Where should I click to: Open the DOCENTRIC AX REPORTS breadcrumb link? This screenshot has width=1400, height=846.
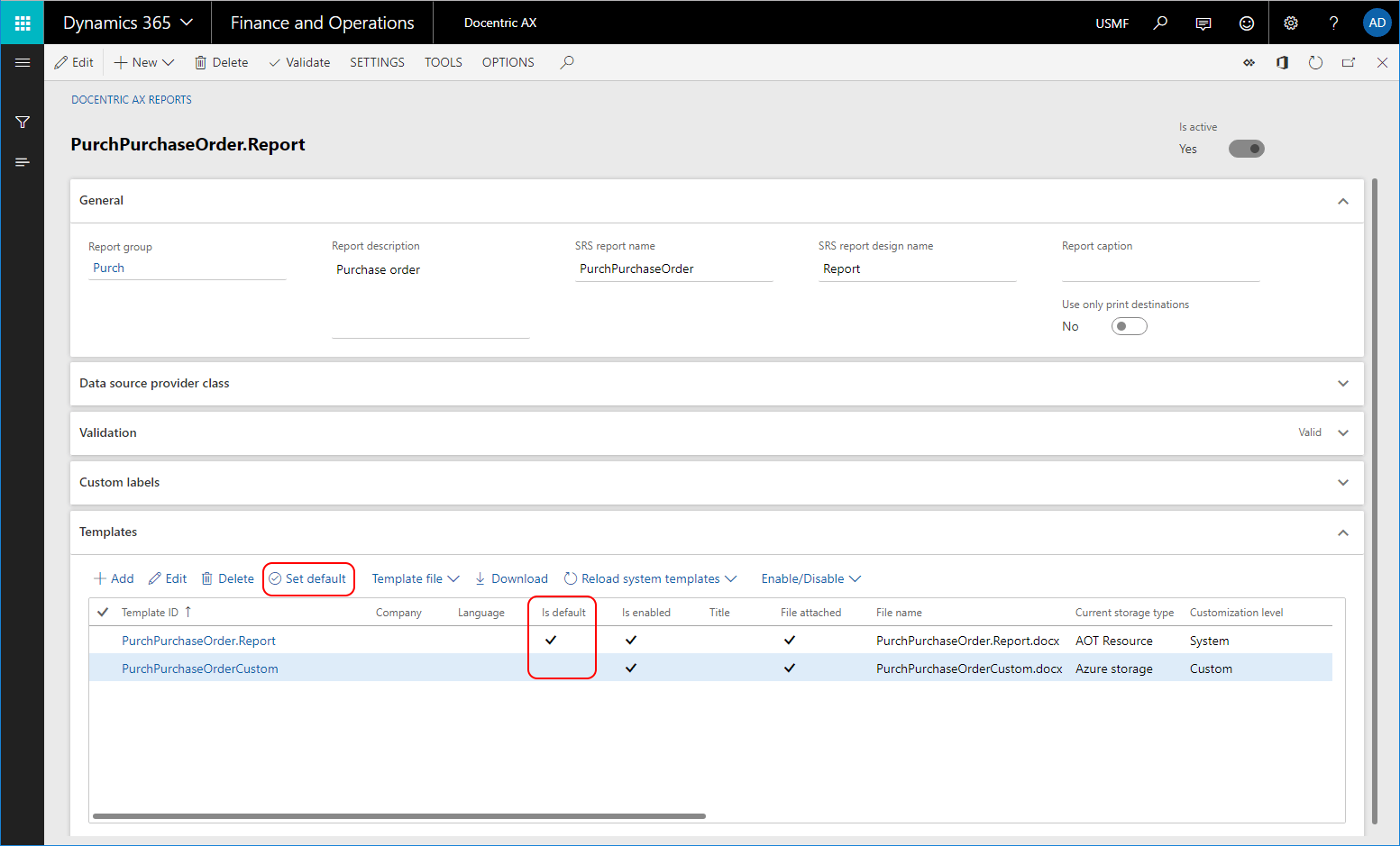pos(132,100)
